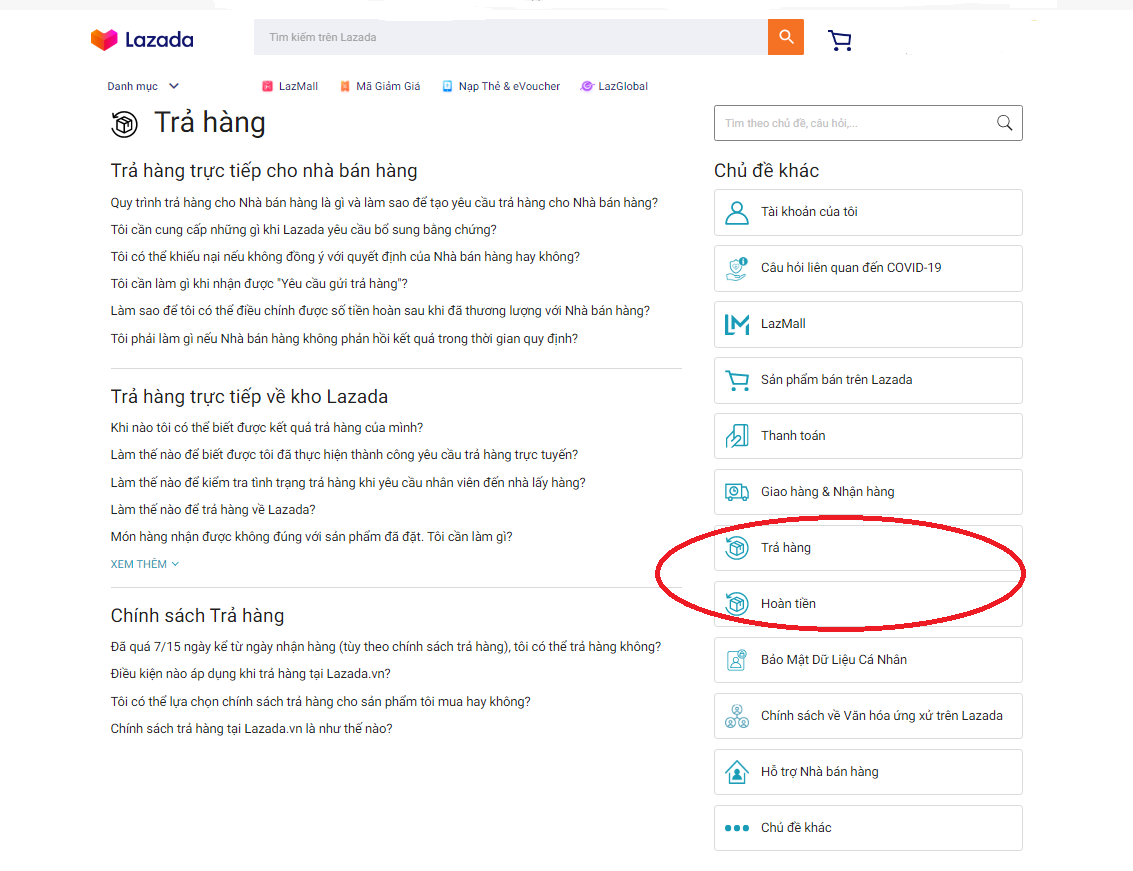Click the Bảo Mật Dữ Liệu Cá Nhân badge icon
Image resolution: width=1133 pixels, height=871 pixels.
[738, 660]
